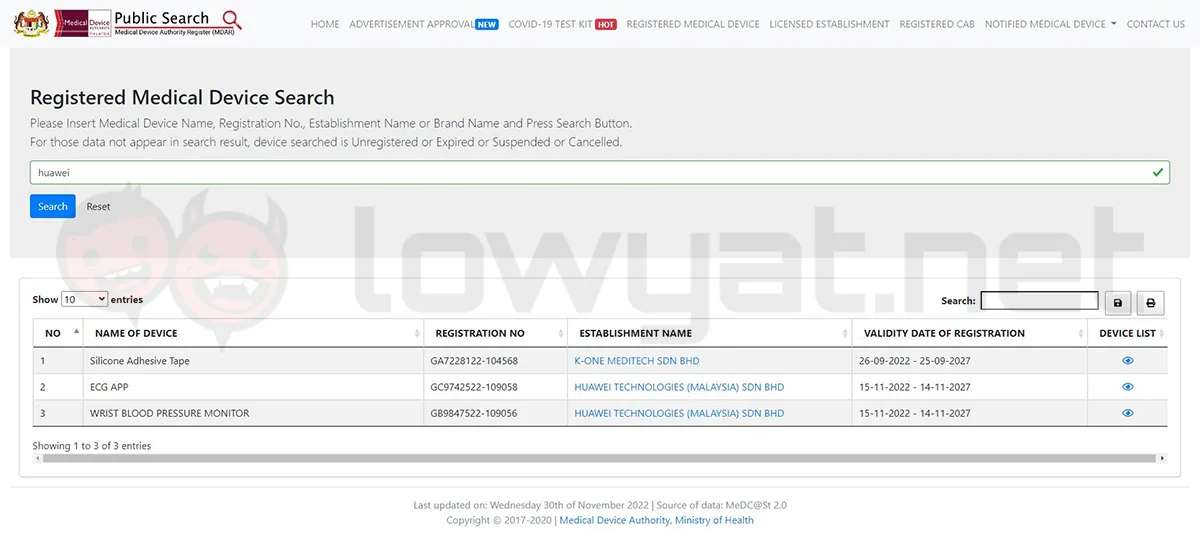Sort by Registration No column
Viewport: 1200px width, 556px height.
point(495,333)
